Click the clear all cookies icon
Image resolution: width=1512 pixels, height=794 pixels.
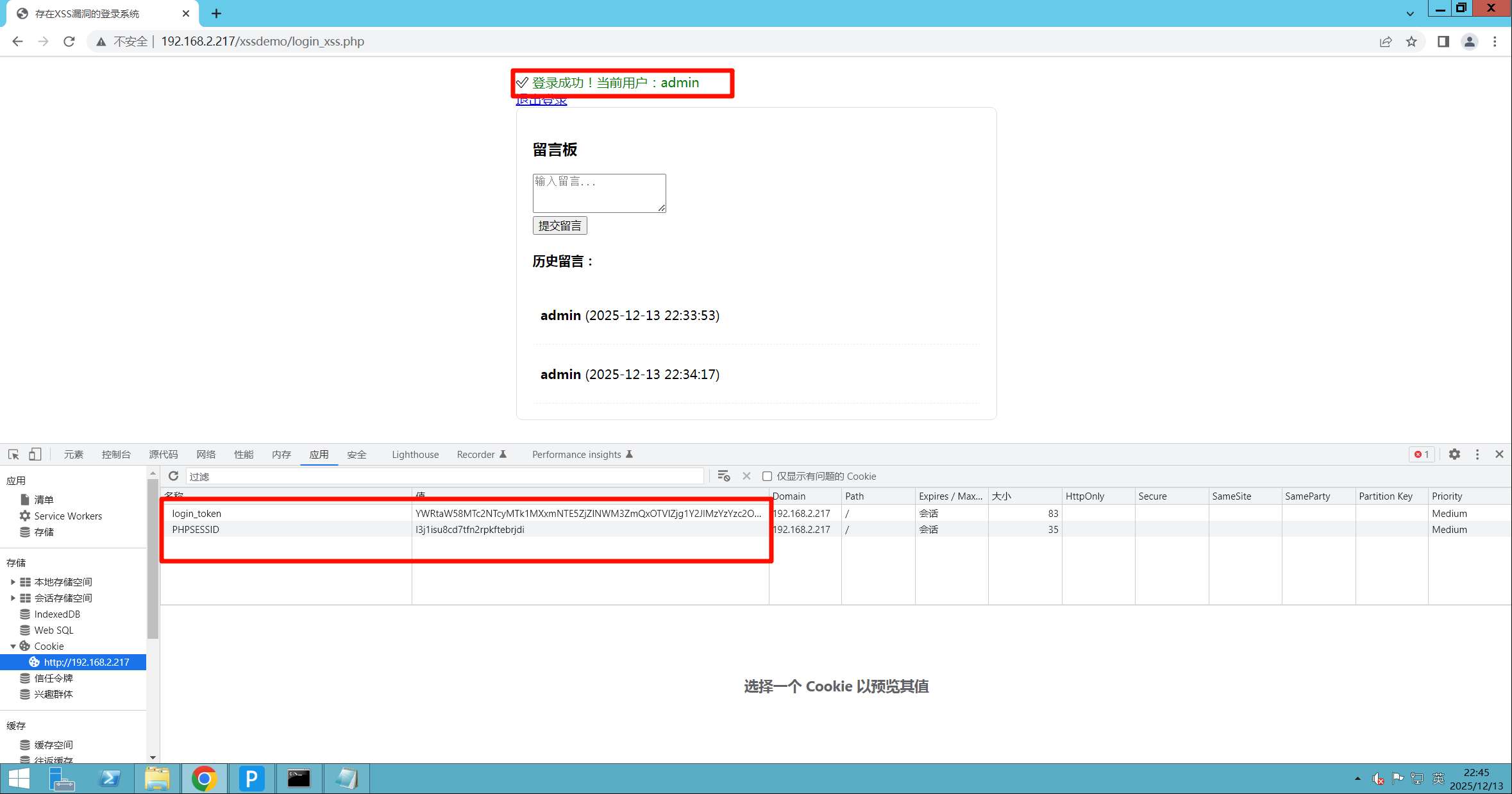click(724, 476)
